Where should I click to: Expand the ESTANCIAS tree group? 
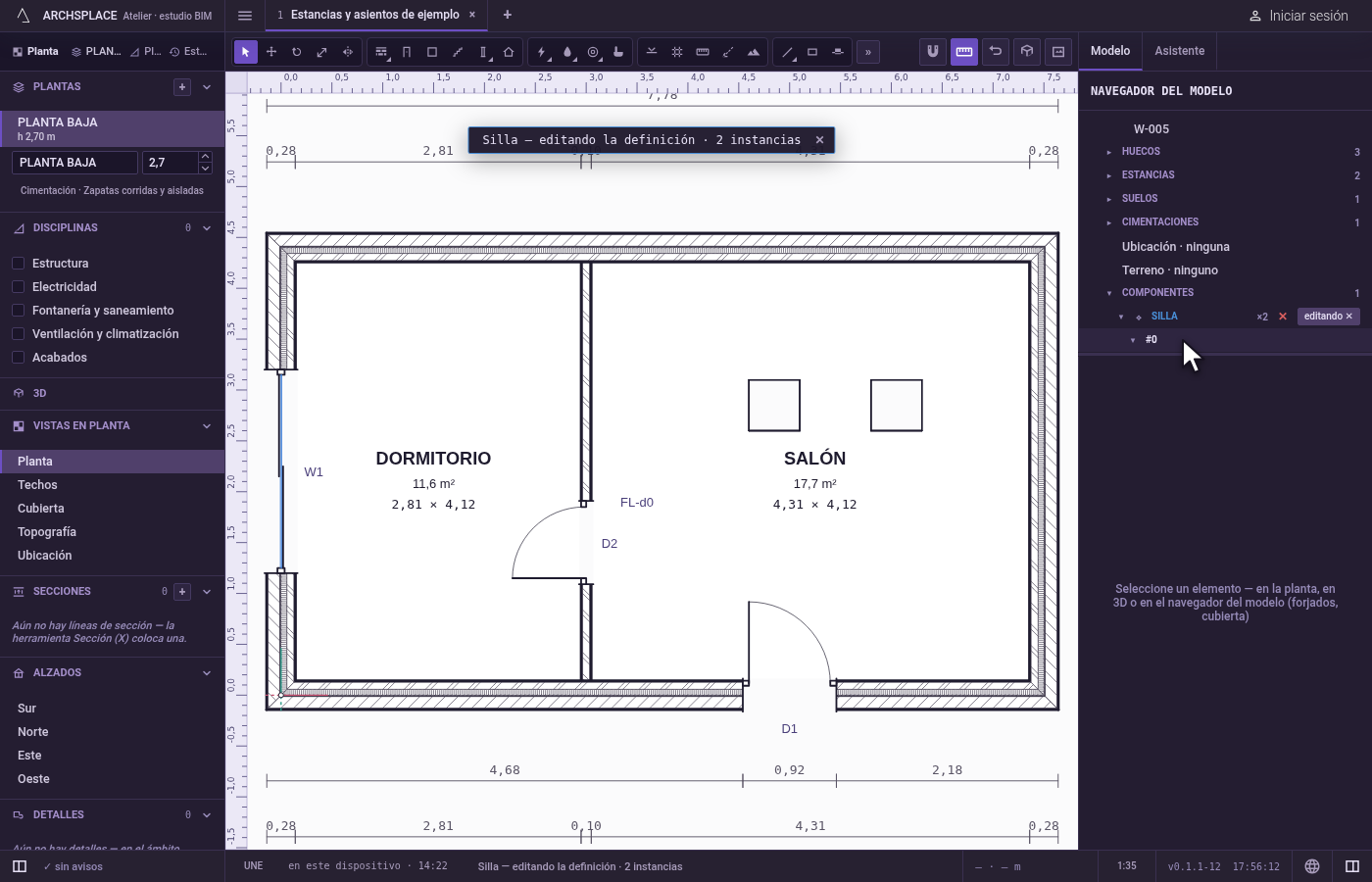[1109, 175]
